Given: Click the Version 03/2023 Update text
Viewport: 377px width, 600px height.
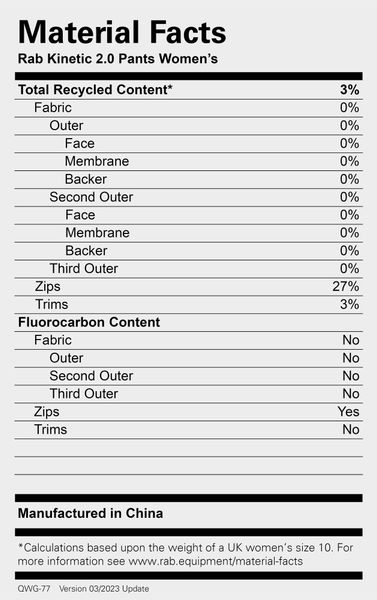Looking at the screenshot, I should [104, 589].
